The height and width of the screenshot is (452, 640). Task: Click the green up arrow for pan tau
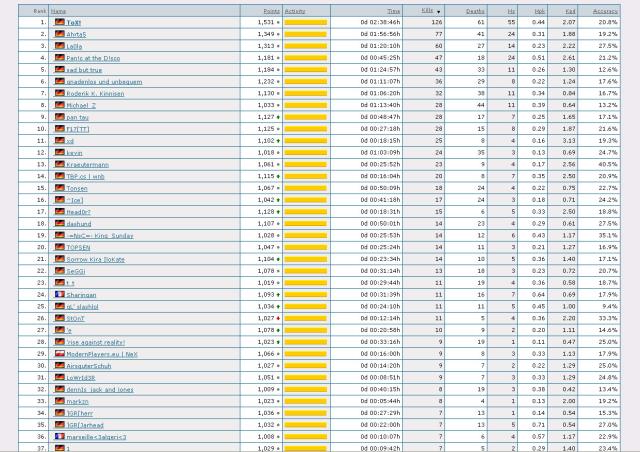pyautogui.click(x=278, y=117)
